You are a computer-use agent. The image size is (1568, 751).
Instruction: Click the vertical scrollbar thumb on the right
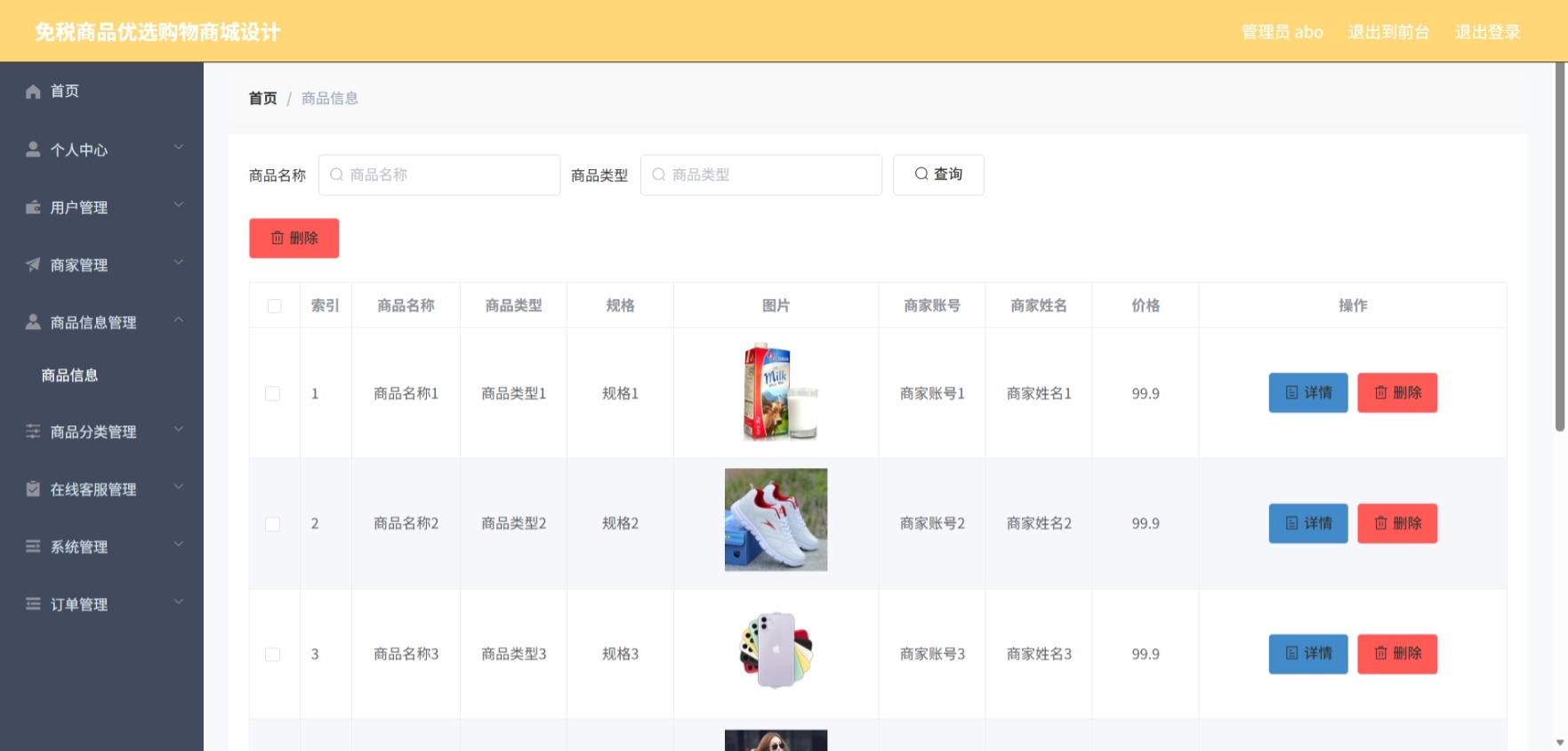[x=1560, y=247]
